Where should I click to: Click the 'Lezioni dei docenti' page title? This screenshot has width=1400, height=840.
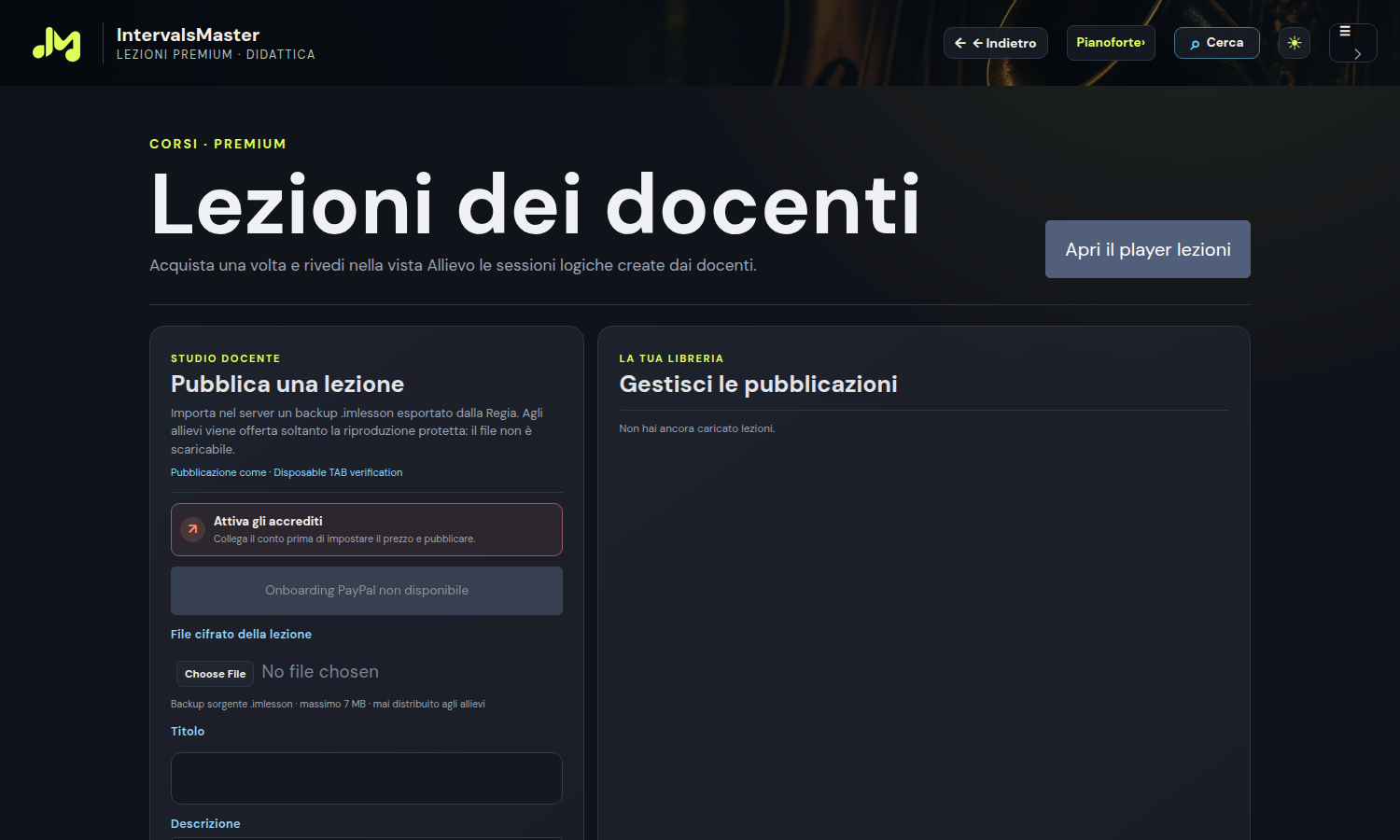pos(536,204)
